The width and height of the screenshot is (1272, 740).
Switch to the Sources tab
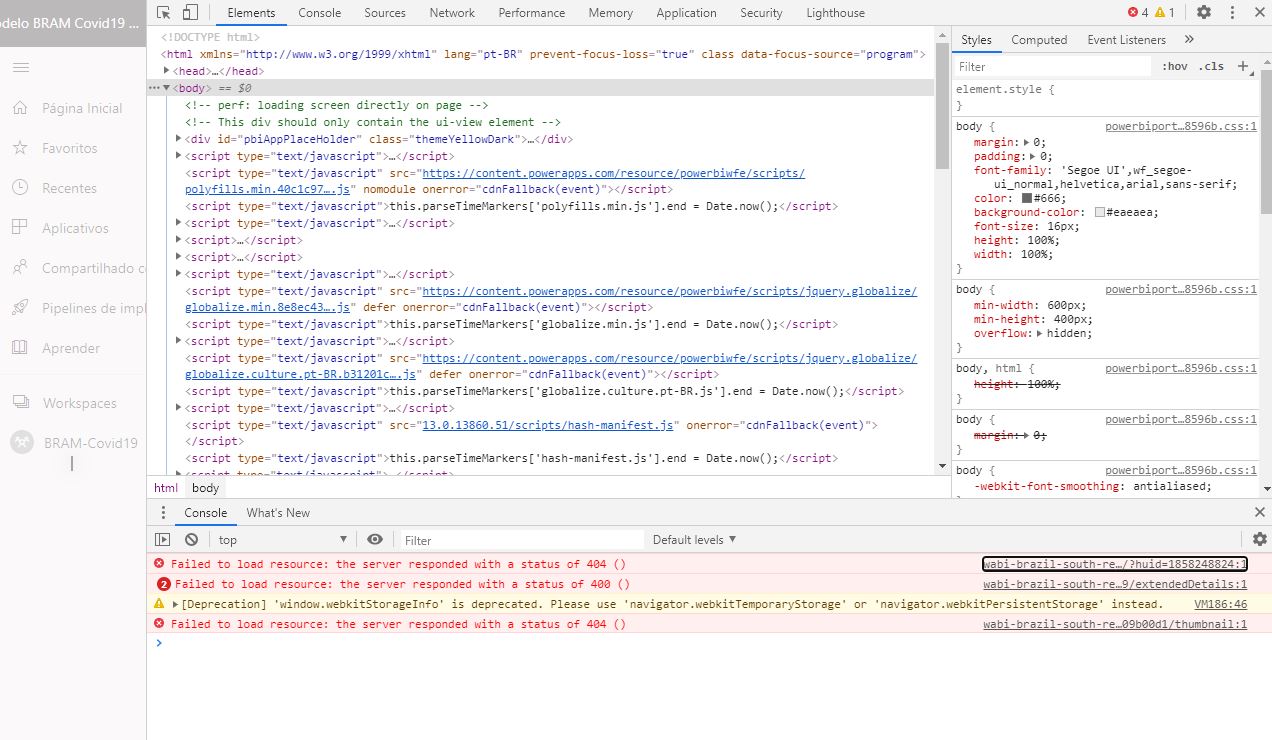(385, 13)
